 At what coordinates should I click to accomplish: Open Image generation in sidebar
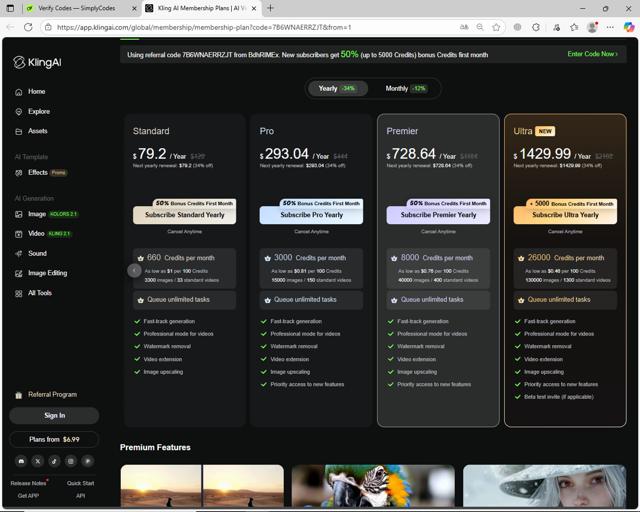coord(46,214)
